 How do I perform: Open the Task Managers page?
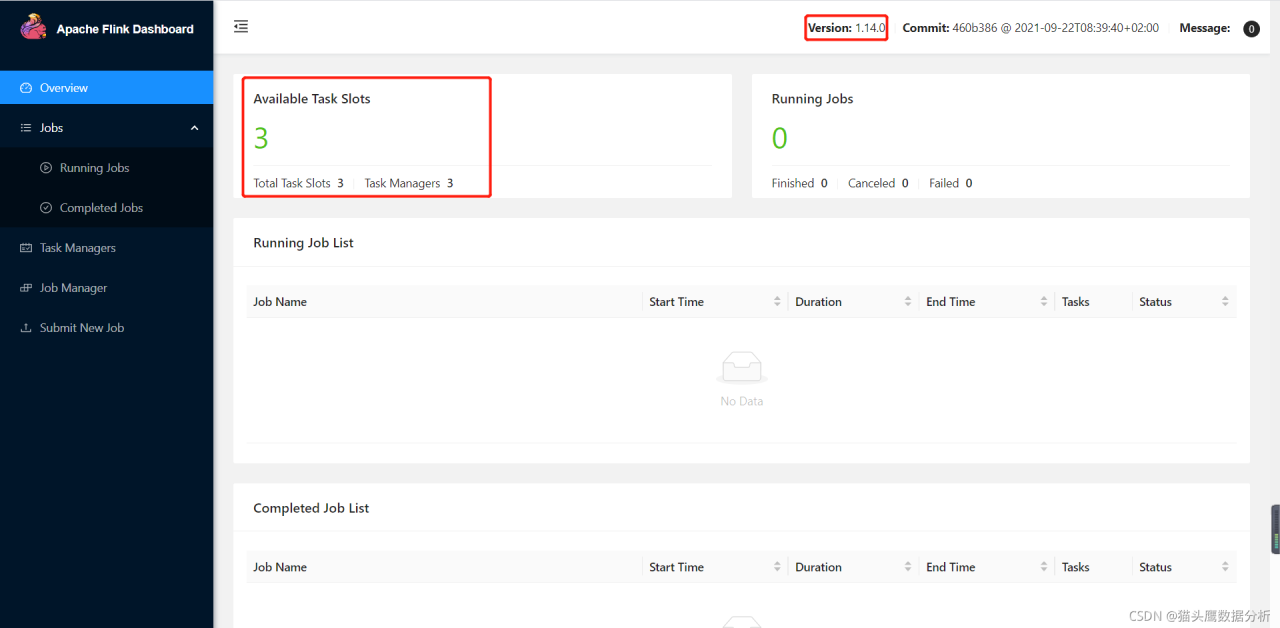point(78,248)
